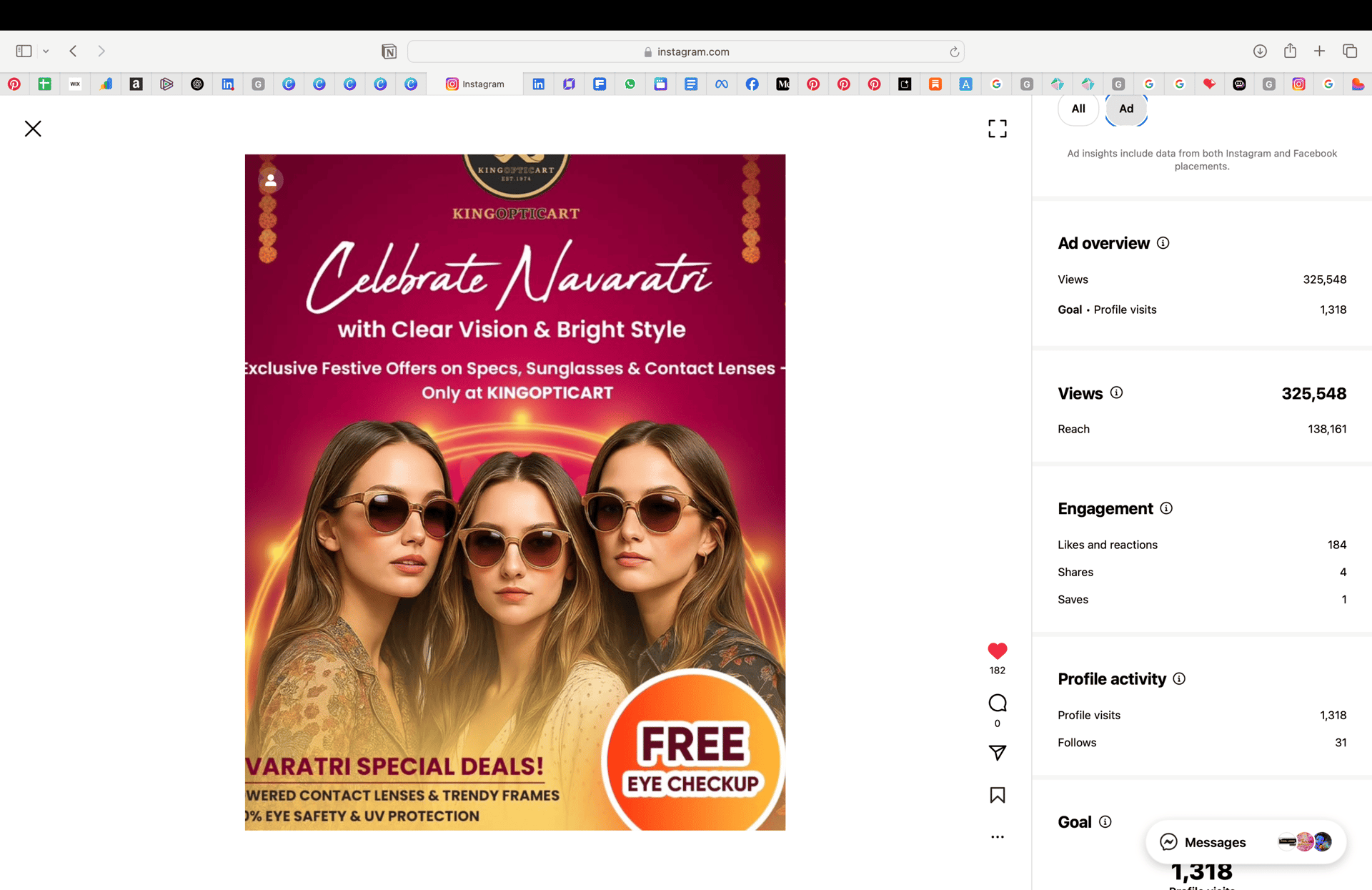Image resolution: width=1372 pixels, height=890 pixels.
Task: Open the Engagement info tooltip
Action: 1166,508
